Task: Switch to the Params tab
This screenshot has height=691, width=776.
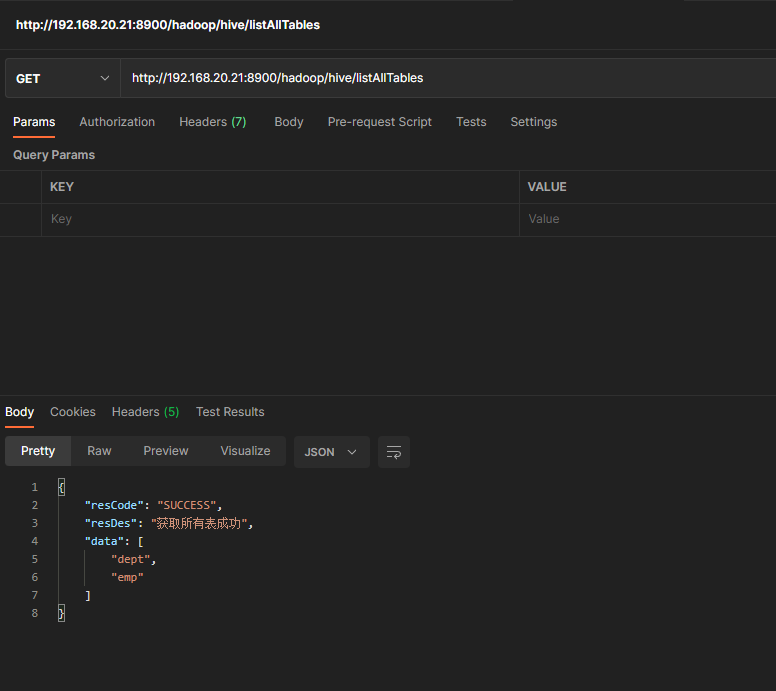Action: pos(34,122)
